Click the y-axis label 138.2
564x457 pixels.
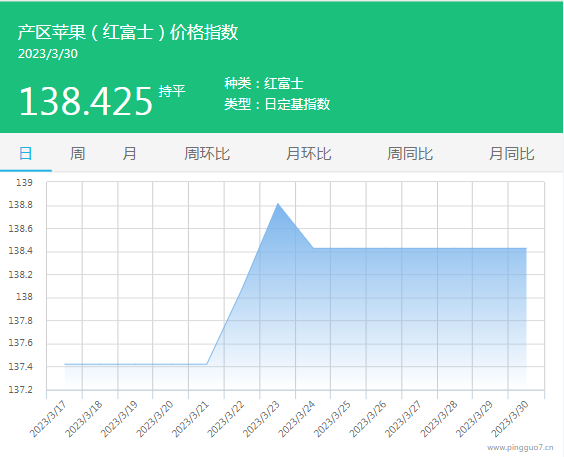tap(21, 275)
